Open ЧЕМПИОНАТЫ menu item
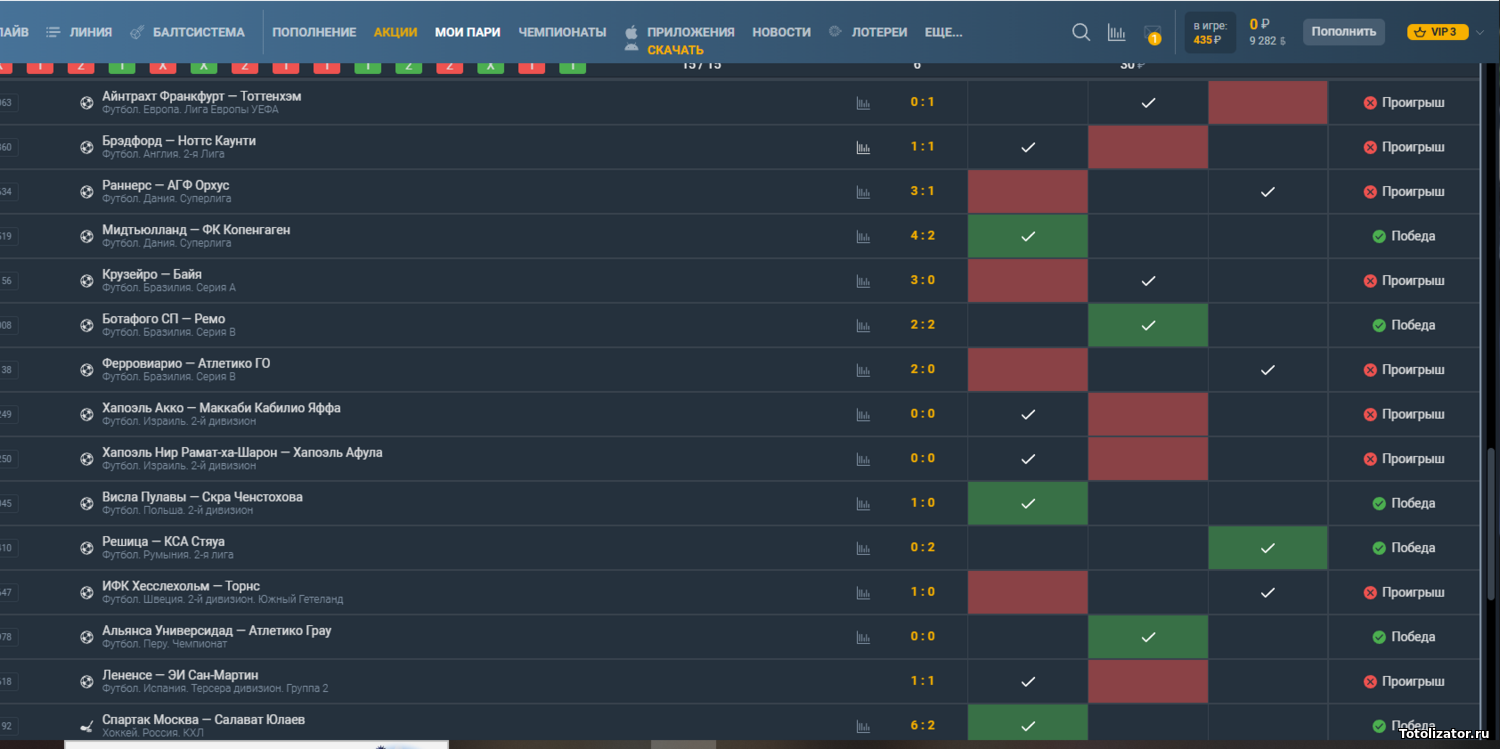The width and height of the screenshot is (1500, 749). 562,32
